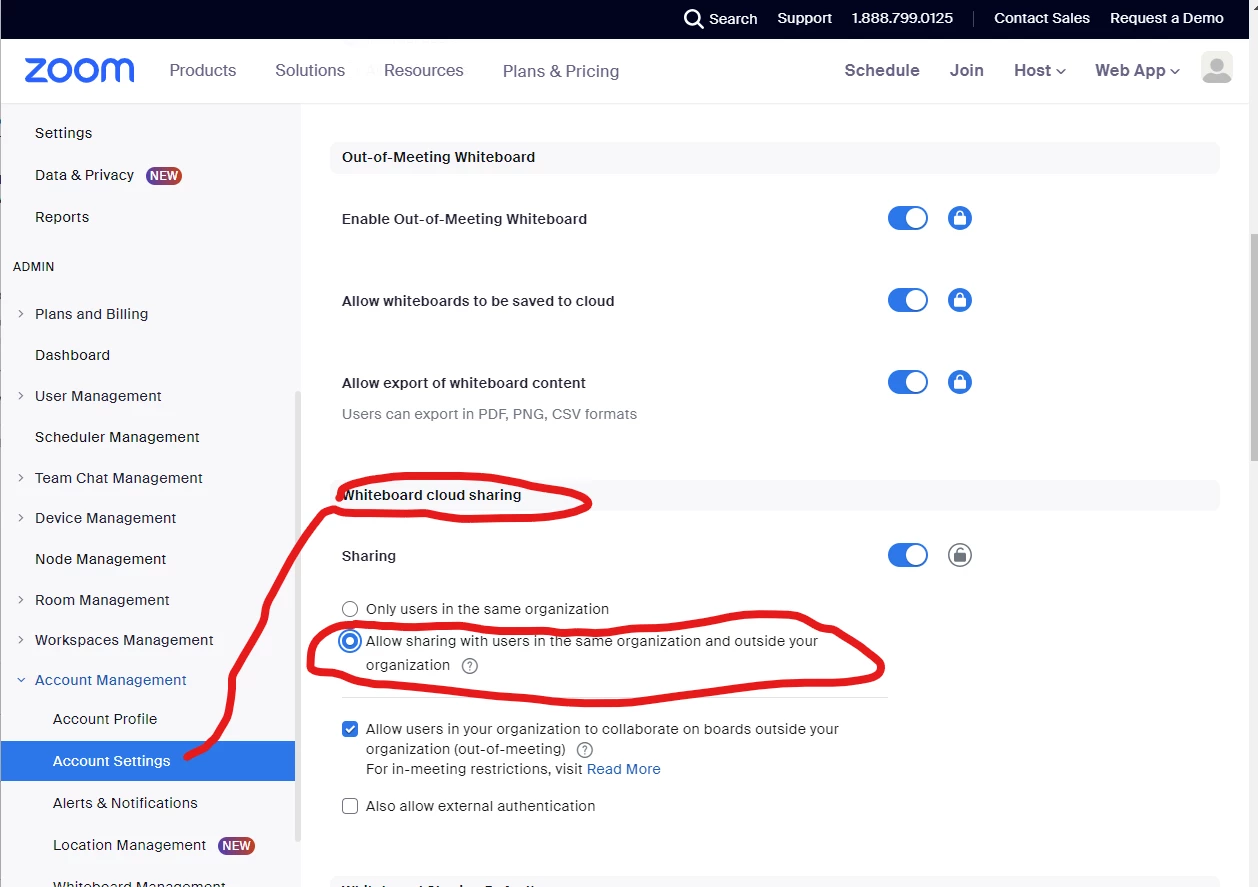This screenshot has width=1258, height=887.
Task: Open the user profile avatar
Action: [x=1216, y=68]
